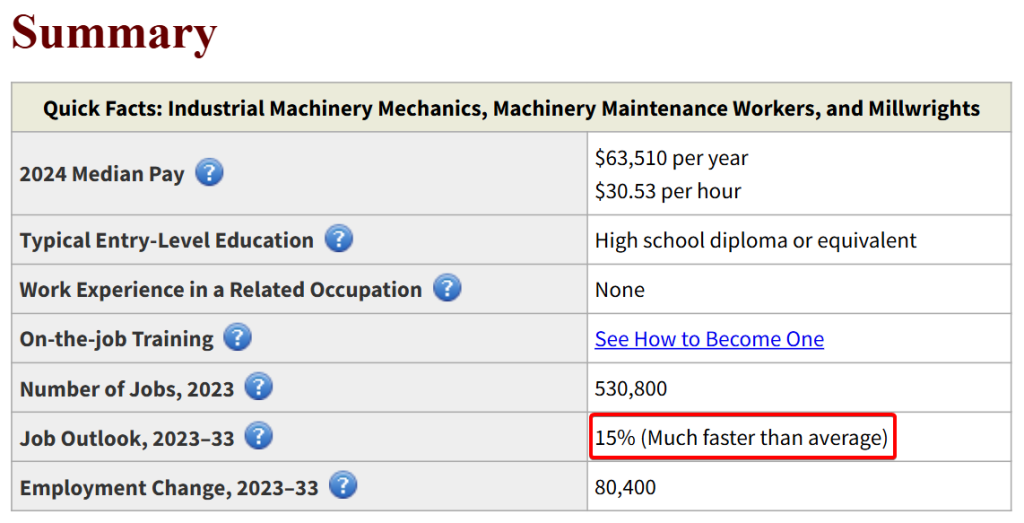Open help for Typical Entry-Level Education

tap(339, 240)
